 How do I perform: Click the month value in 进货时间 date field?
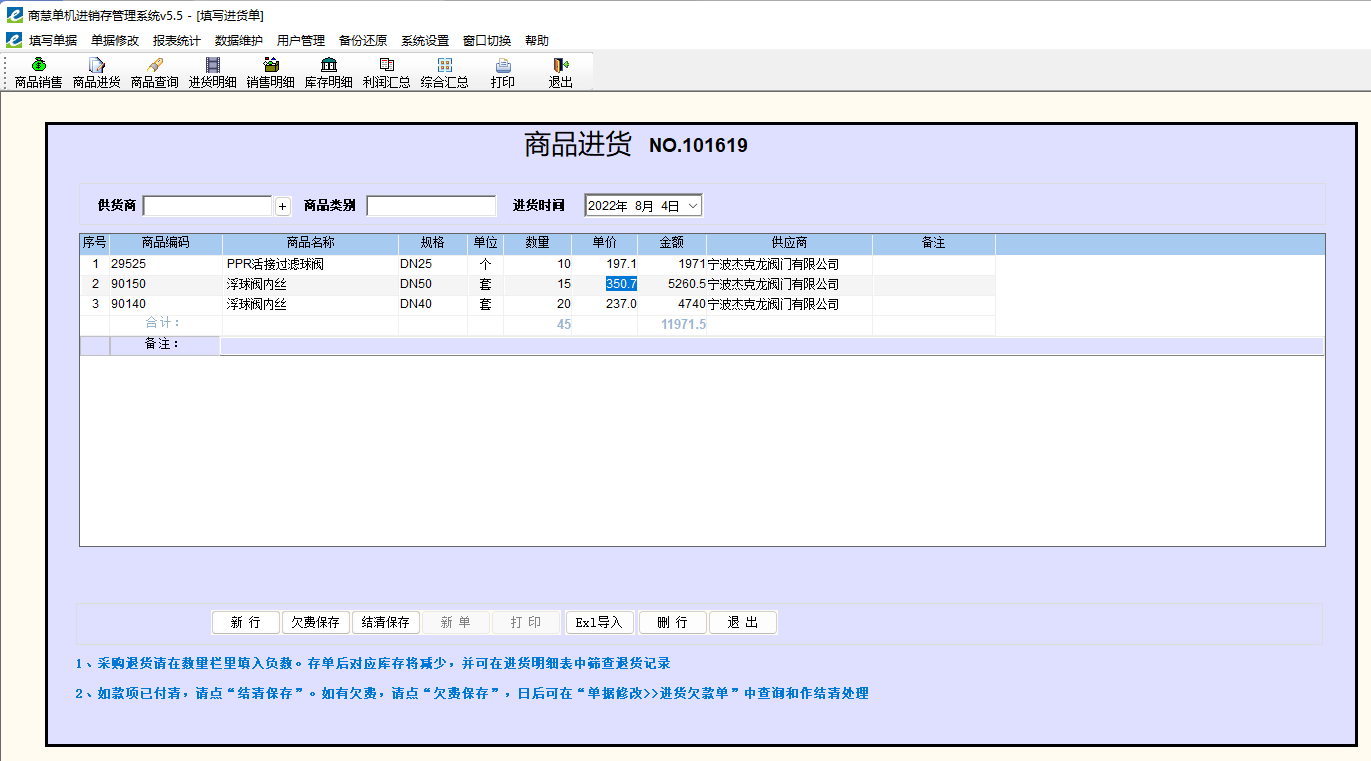(x=643, y=206)
